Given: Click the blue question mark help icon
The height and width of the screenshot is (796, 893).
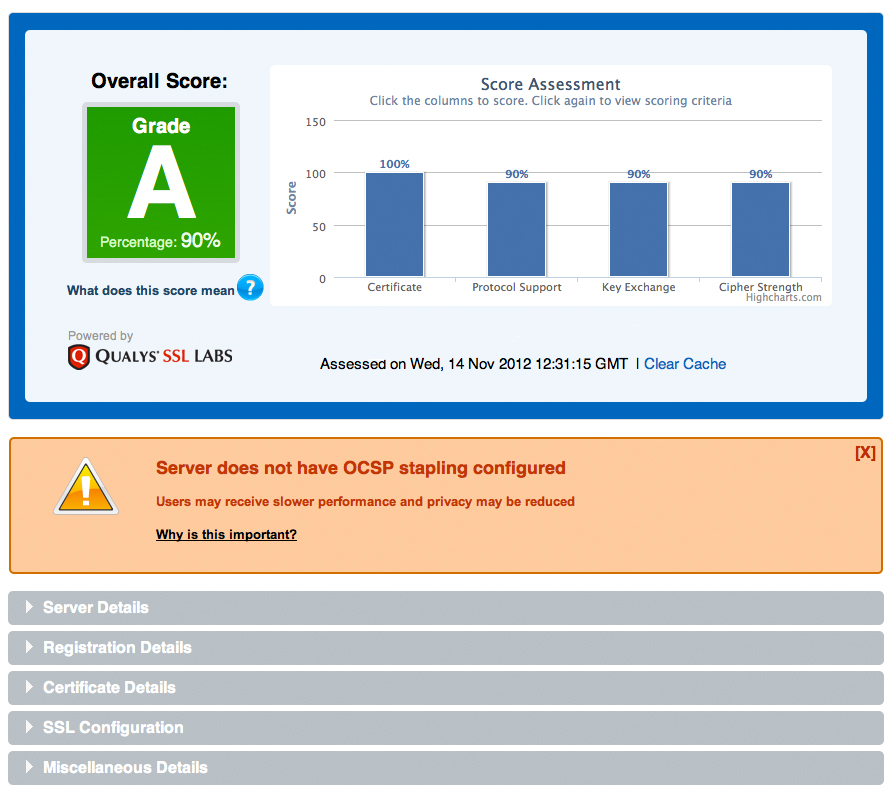Looking at the screenshot, I should click(250, 288).
